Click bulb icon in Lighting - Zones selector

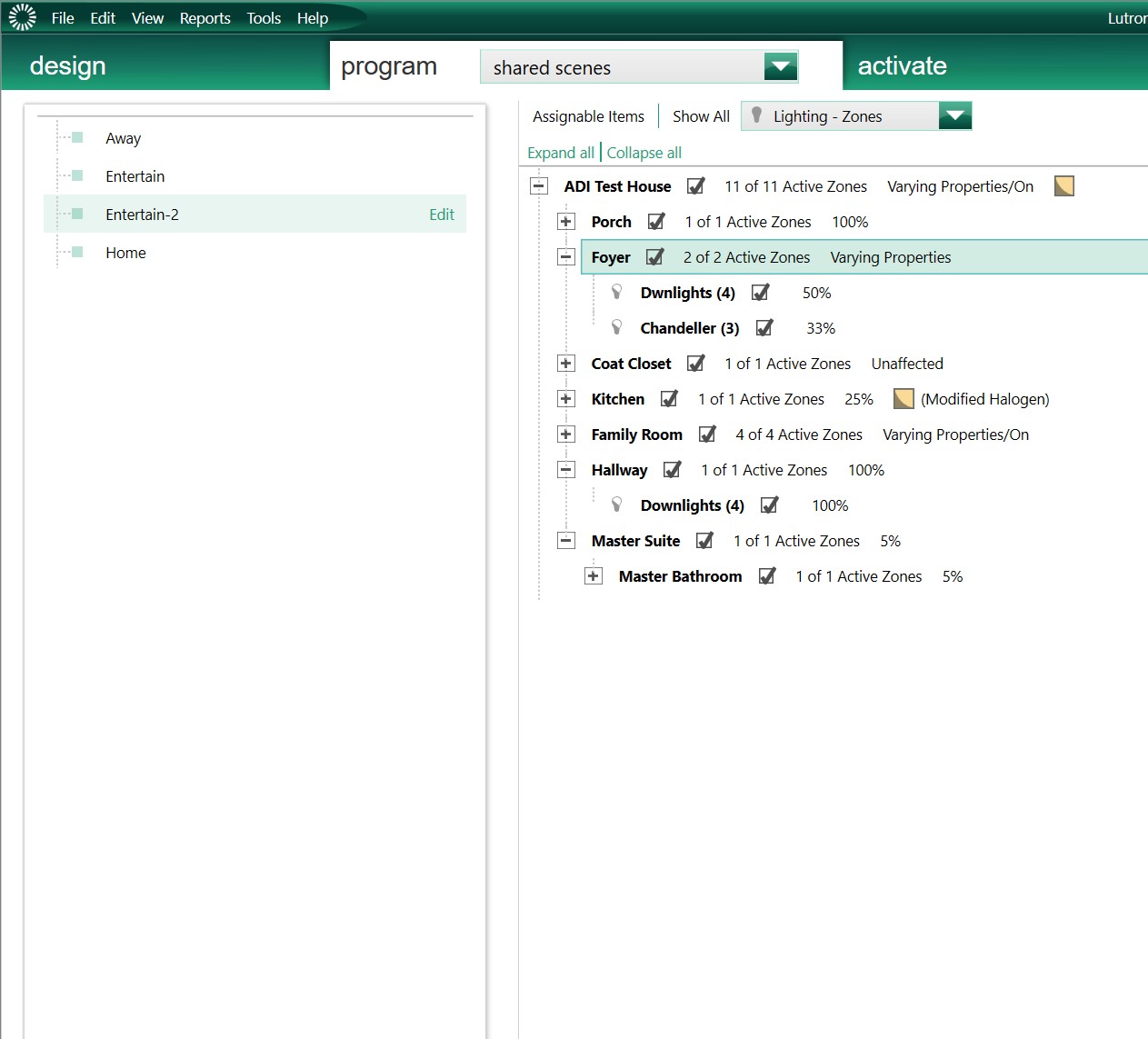click(x=756, y=115)
